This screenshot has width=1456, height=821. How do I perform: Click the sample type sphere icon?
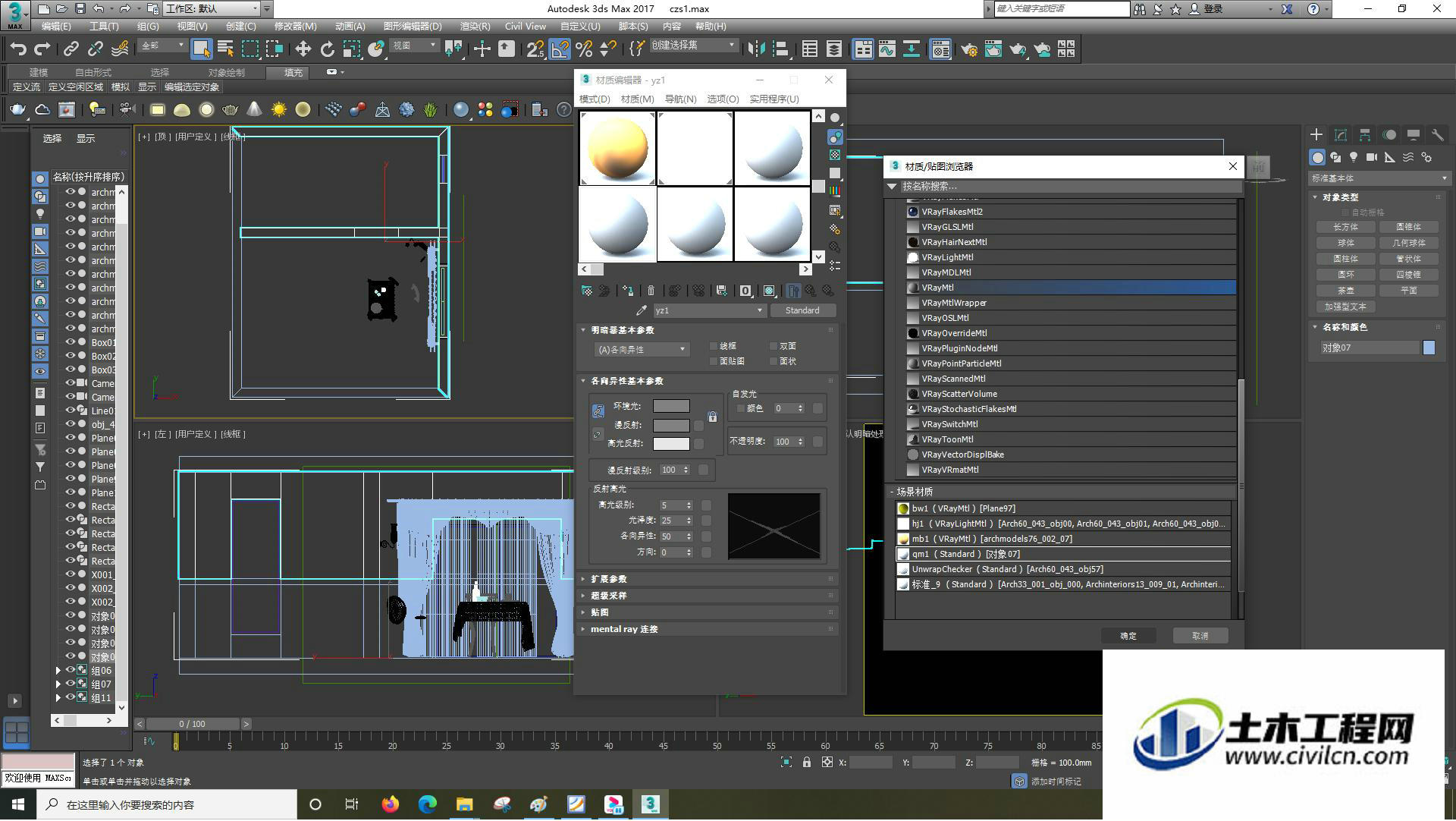click(x=835, y=118)
